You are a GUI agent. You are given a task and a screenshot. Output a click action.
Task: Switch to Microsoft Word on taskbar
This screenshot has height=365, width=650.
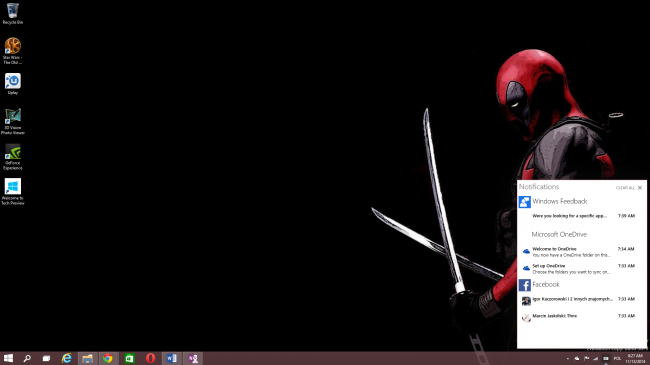(172, 358)
